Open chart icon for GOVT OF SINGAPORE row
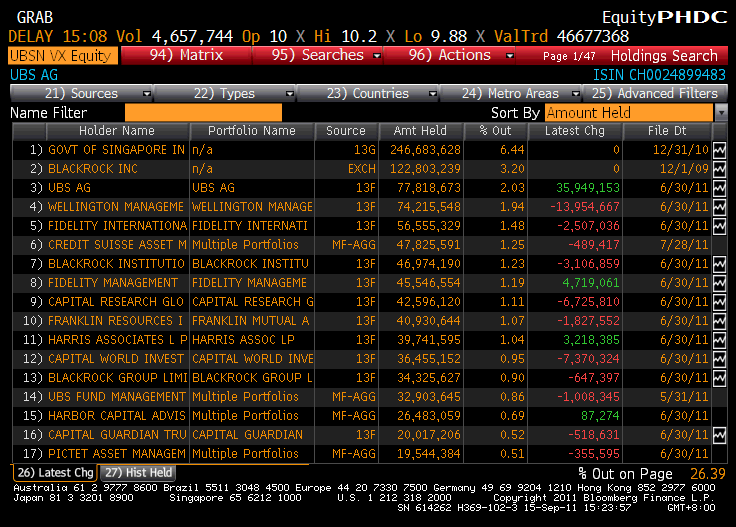Viewport: 736px width, 527px height. coord(719,150)
